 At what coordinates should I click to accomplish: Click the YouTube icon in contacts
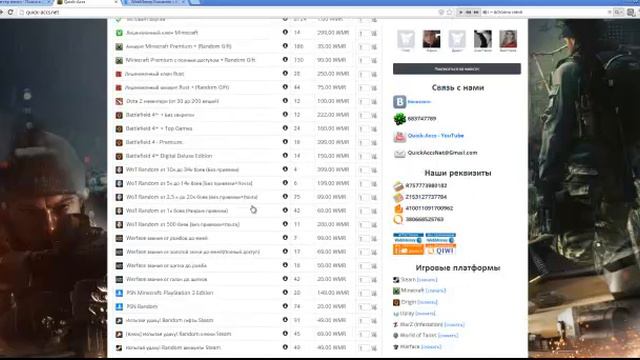point(400,136)
